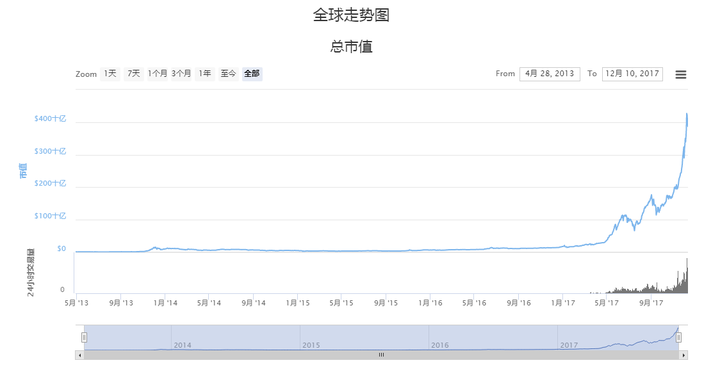The height and width of the screenshot is (365, 720).
Task: Click the scrollbar right arrow
Action: pyautogui.click(x=683, y=355)
